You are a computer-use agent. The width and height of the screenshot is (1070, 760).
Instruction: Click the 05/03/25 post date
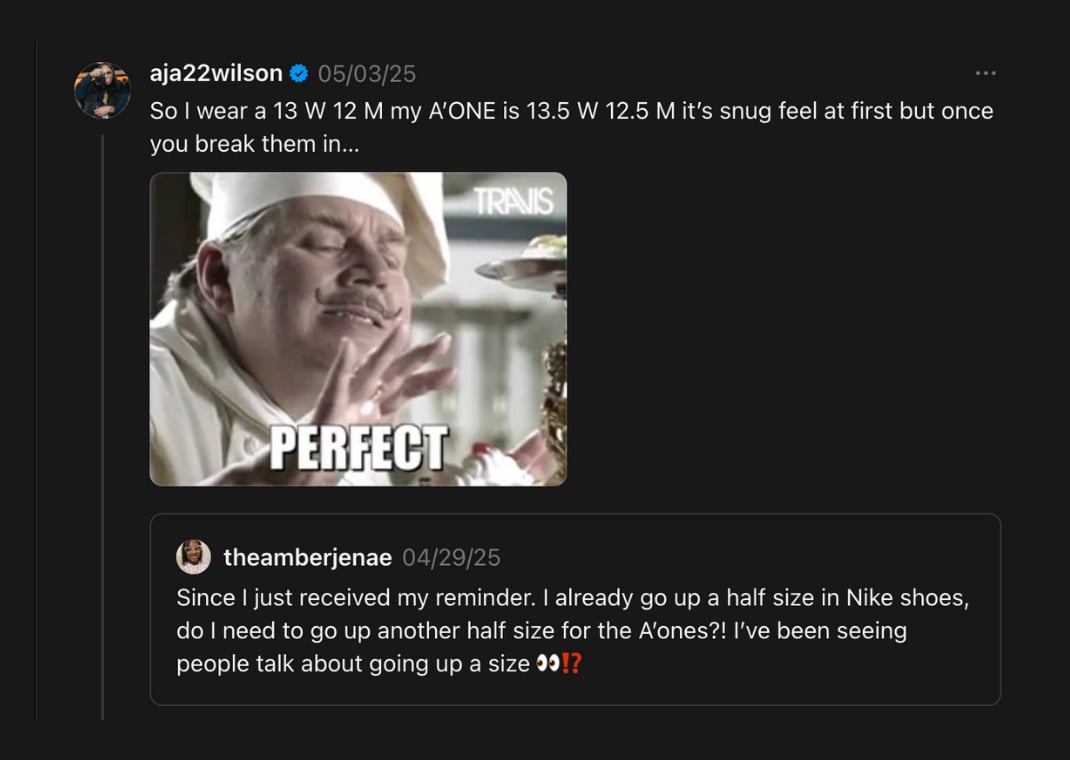[x=367, y=73]
